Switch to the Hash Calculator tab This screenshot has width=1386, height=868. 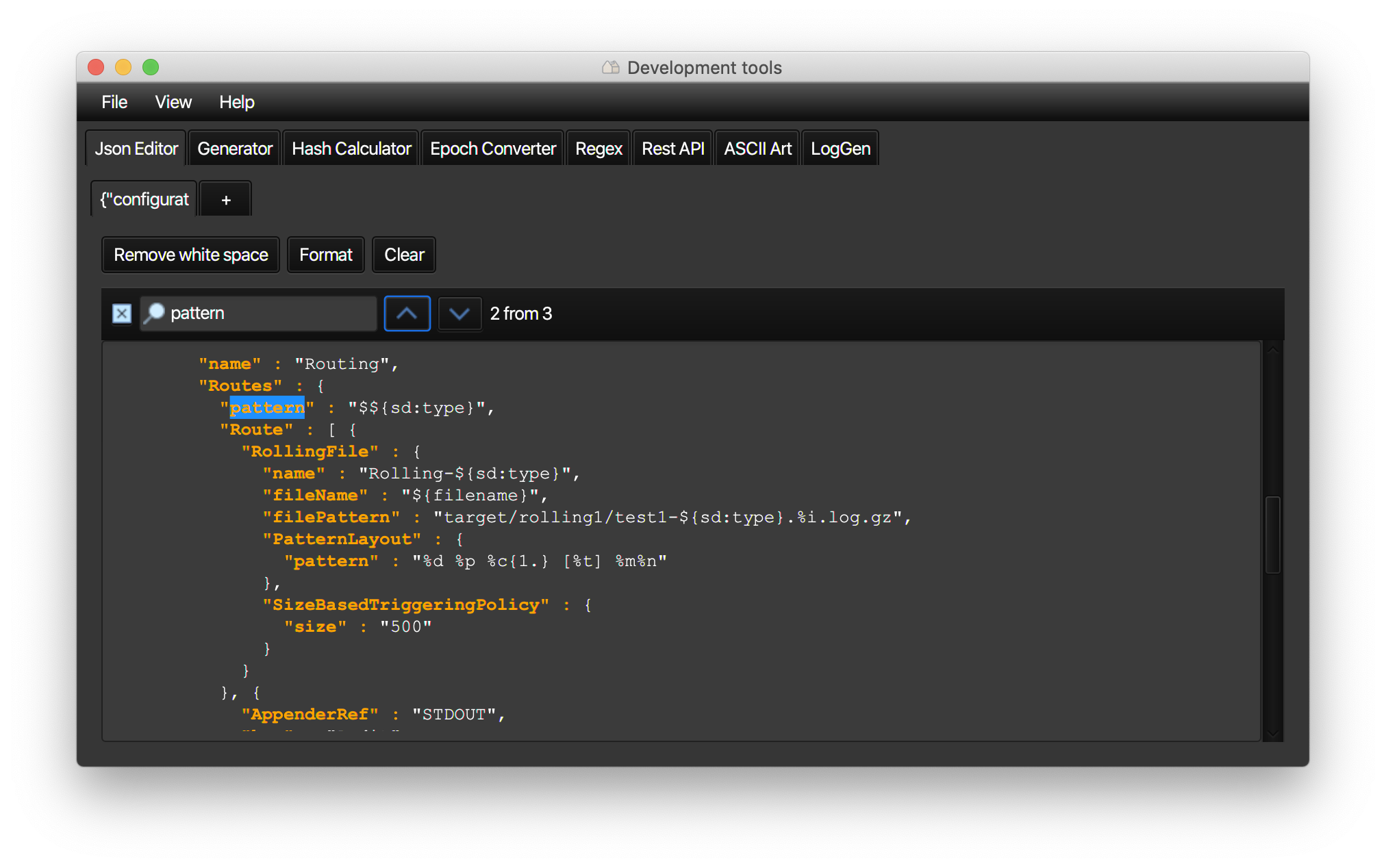click(x=351, y=149)
